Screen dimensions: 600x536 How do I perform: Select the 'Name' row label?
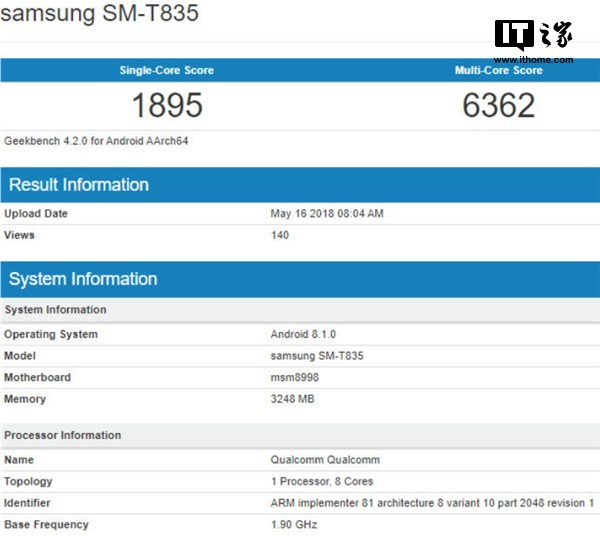[19, 460]
